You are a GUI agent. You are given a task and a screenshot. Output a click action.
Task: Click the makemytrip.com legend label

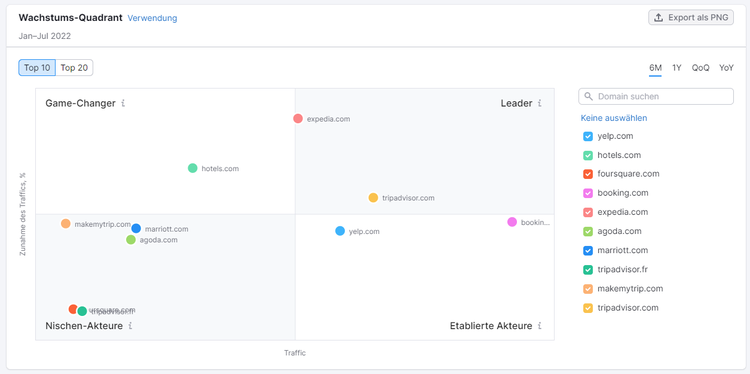630,289
